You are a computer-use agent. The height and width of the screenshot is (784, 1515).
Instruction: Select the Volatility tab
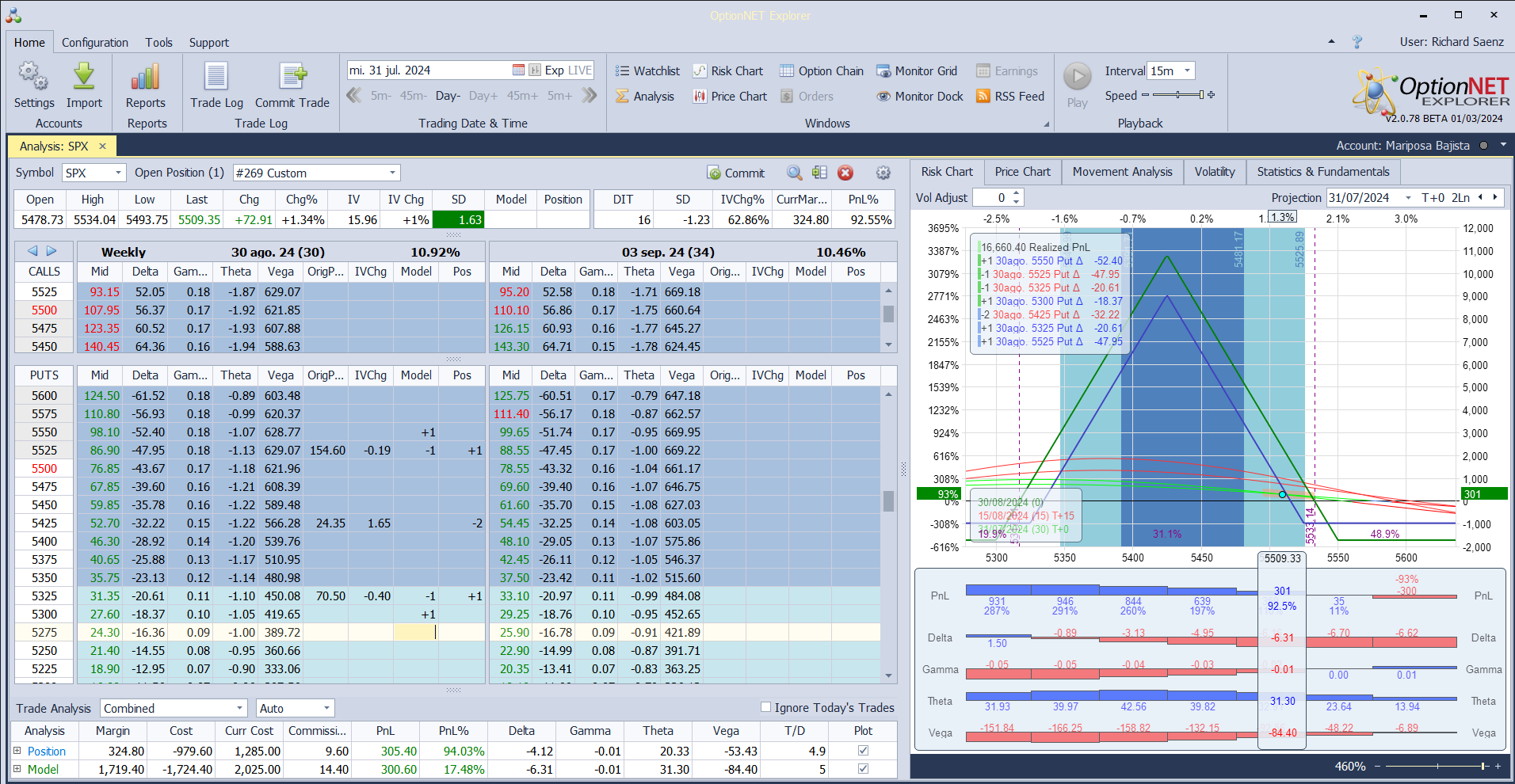pyautogui.click(x=1215, y=172)
